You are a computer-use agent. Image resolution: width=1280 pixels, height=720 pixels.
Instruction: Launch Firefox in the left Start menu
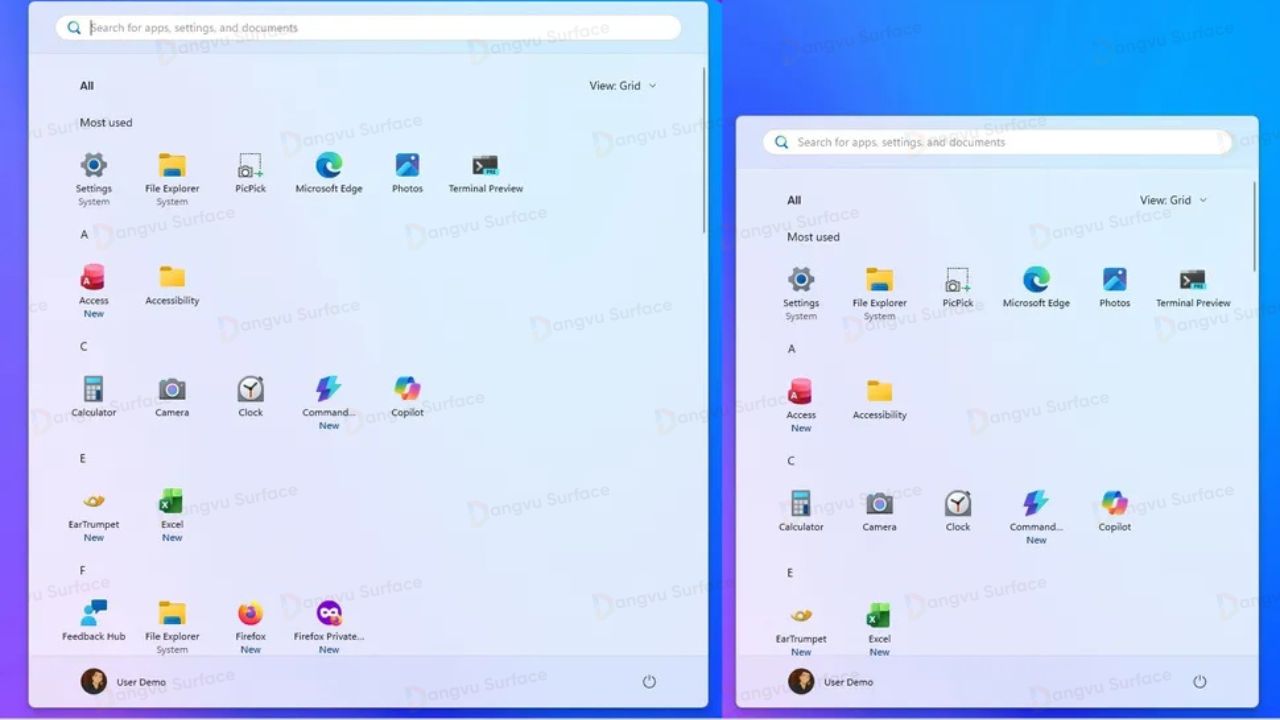coord(250,626)
